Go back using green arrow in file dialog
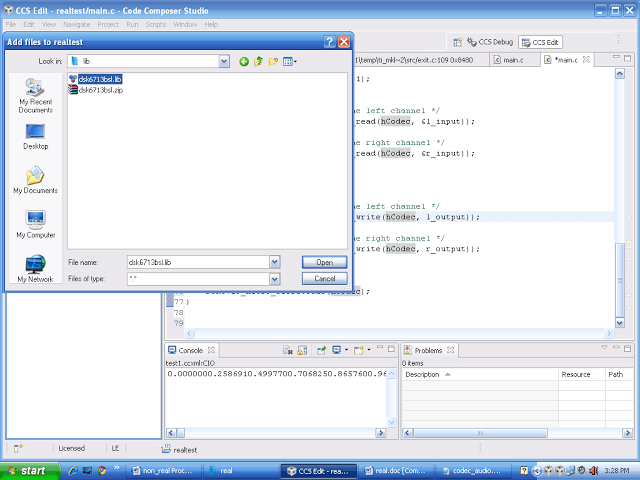 point(244,62)
